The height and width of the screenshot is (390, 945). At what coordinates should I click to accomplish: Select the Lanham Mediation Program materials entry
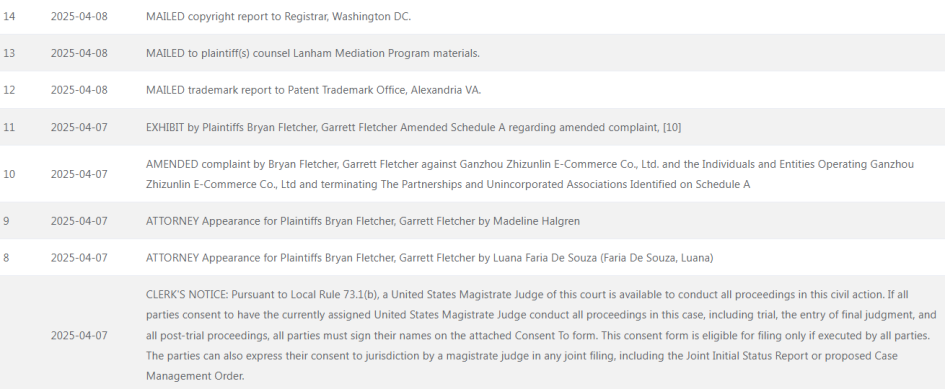(x=313, y=53)
